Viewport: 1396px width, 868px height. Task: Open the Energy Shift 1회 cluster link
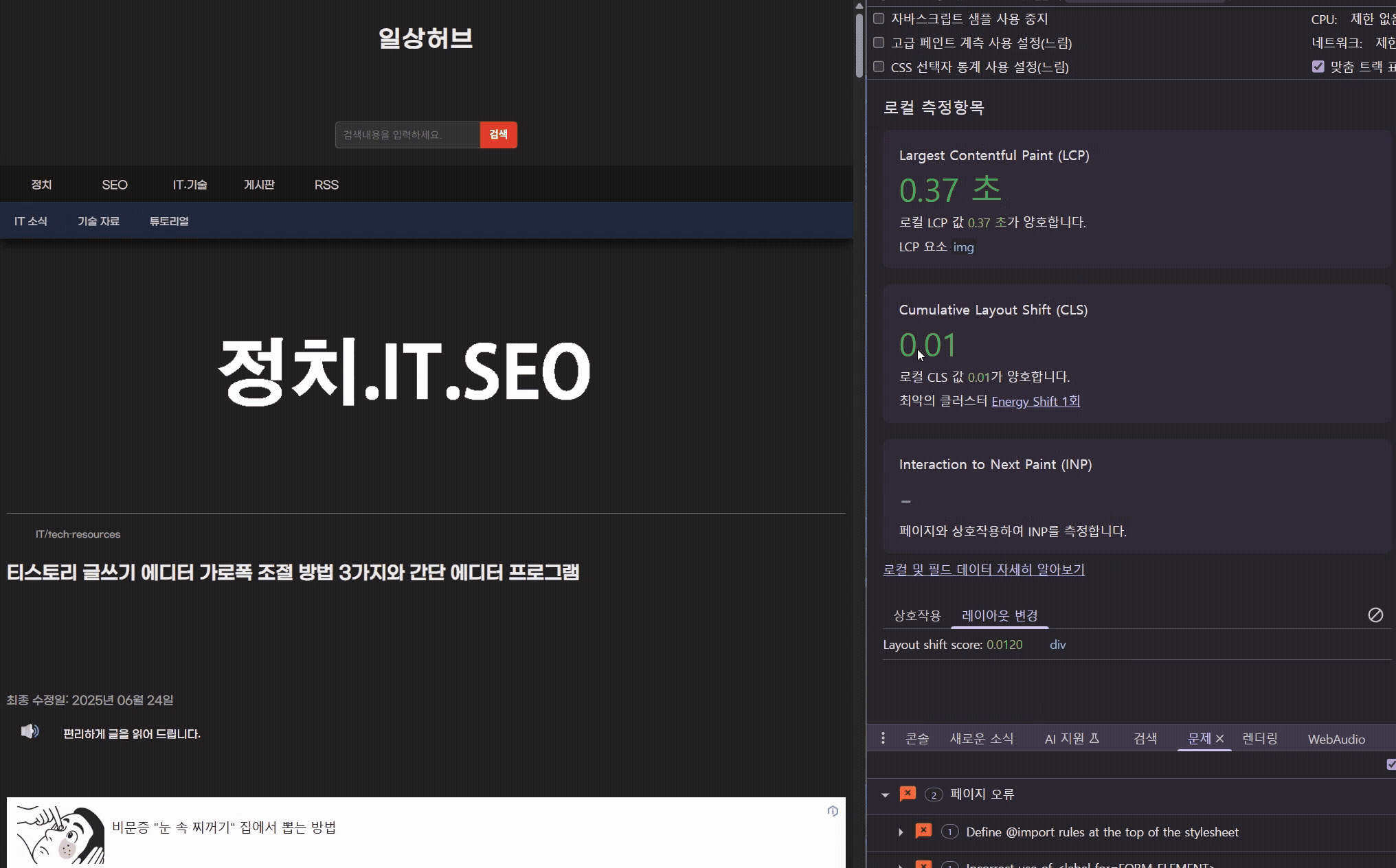[1035, 401]
